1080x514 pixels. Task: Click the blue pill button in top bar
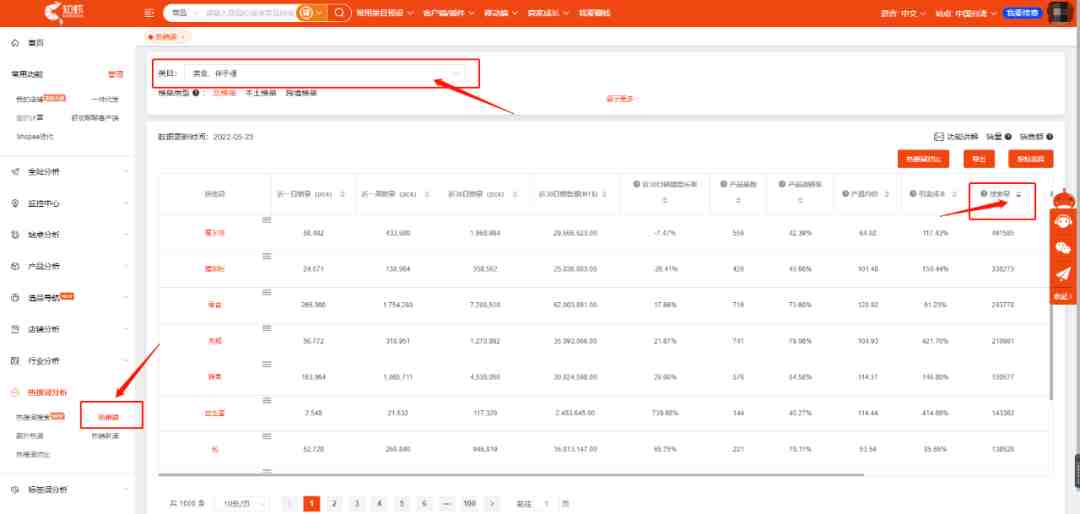1022,12
